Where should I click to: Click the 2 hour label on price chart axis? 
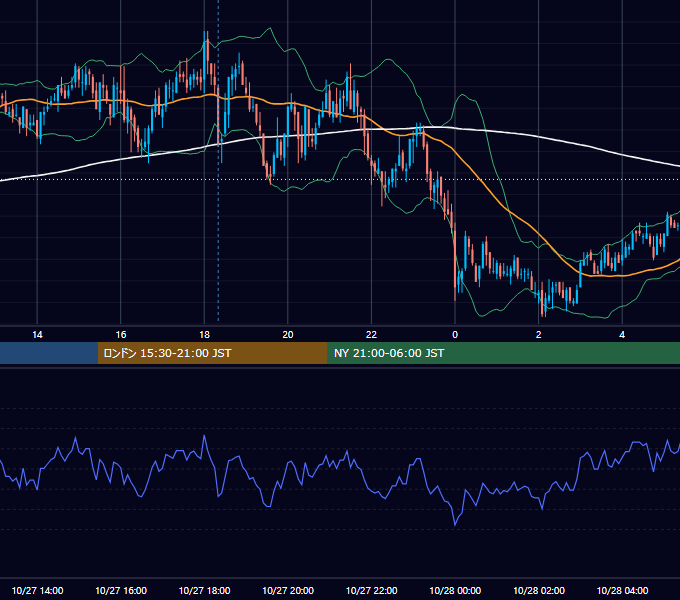click(x=539, y=335)
